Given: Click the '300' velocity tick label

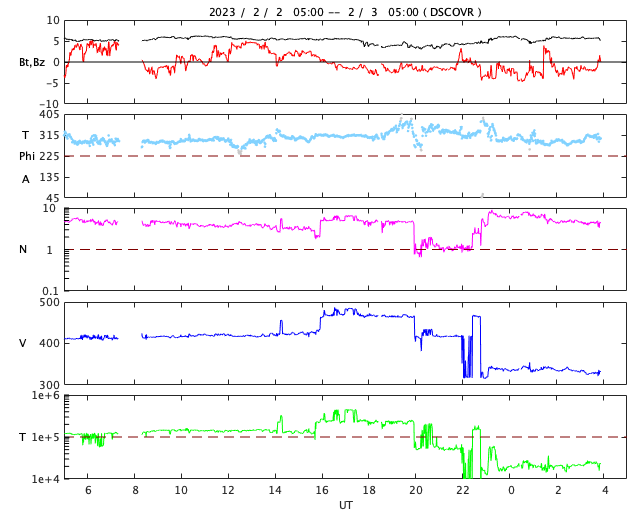Looking at the screenshot, I should [x=49, y=385].
